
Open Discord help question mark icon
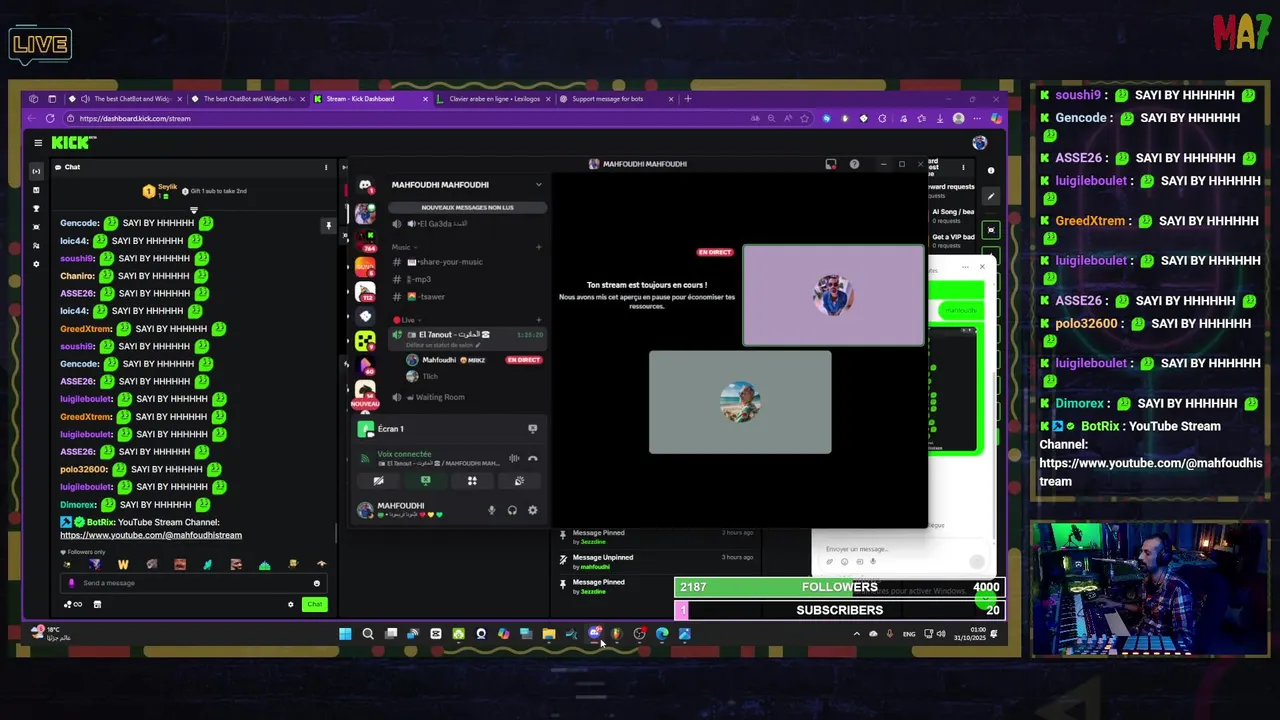854,164
